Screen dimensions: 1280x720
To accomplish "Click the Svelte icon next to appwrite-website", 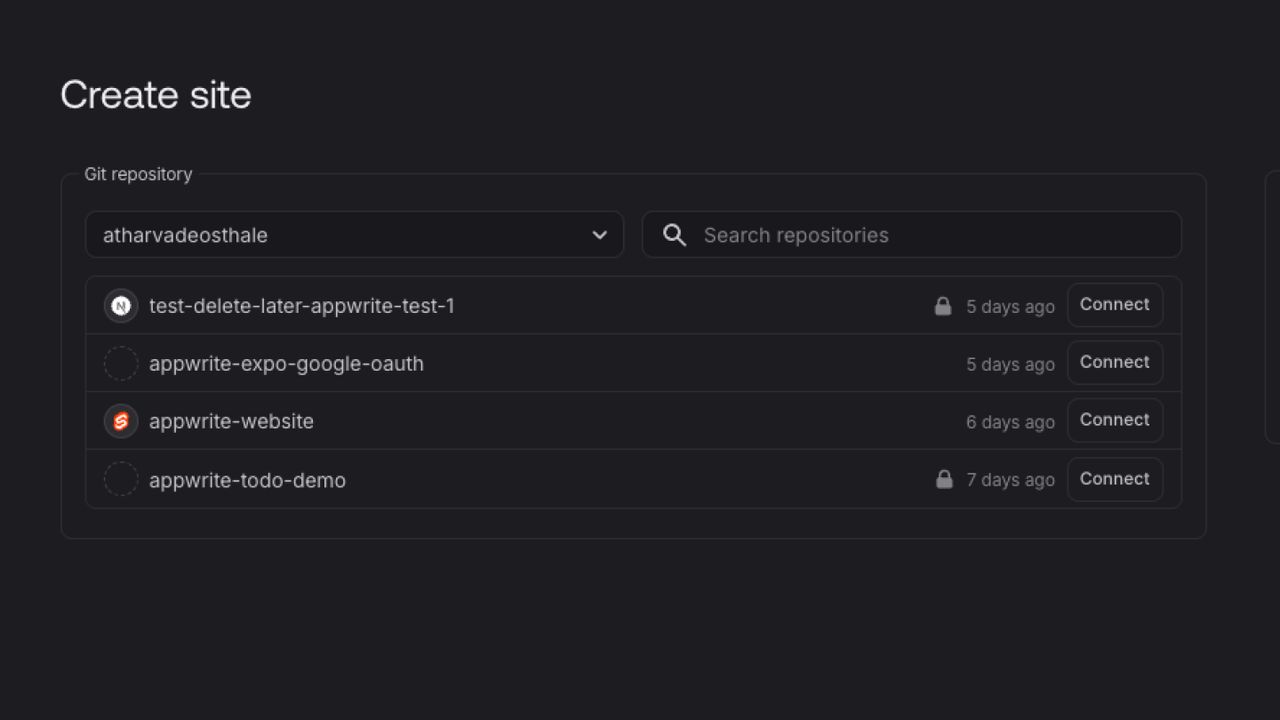I will click(x=120, y=421).
